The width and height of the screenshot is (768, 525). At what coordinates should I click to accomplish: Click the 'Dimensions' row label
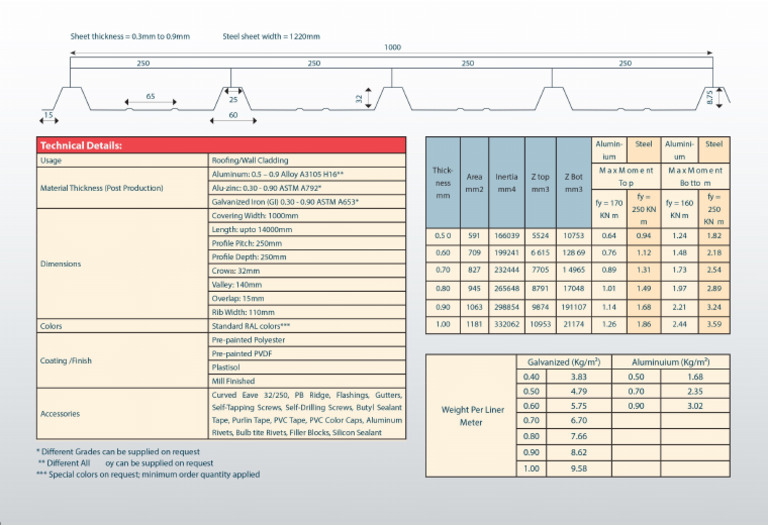61,263
